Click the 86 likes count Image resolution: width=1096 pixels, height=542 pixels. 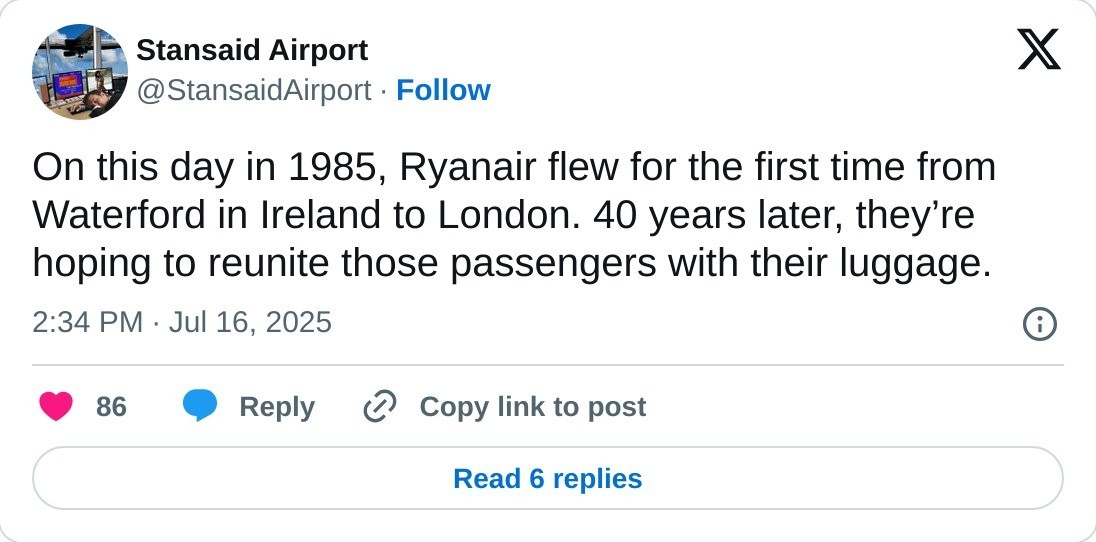pyautogui.click(x=111, y=407)
